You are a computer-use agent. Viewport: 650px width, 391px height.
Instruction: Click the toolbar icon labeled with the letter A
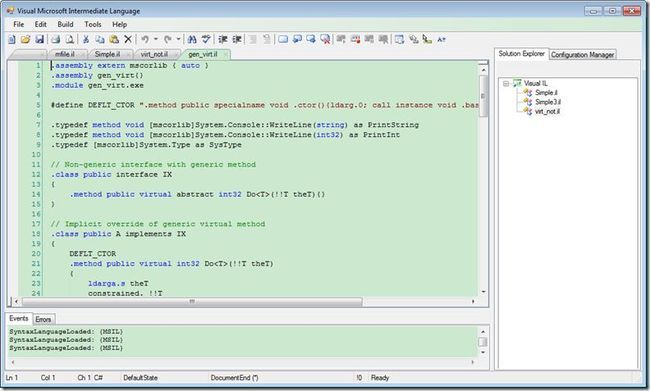[x=441, y=39]
